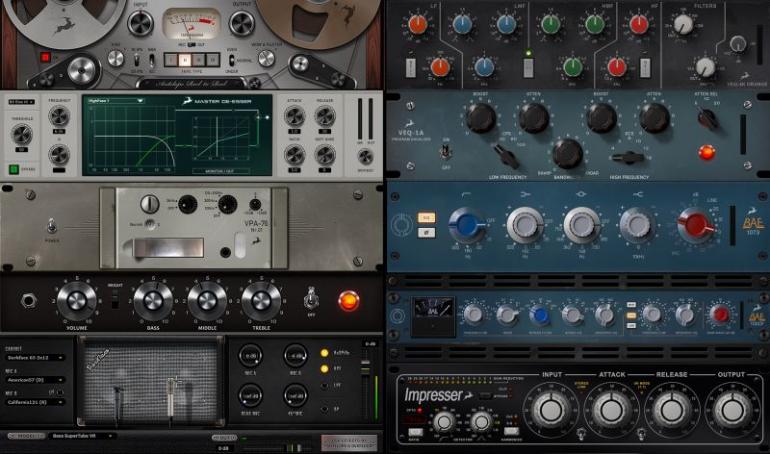Click the lit EQ button on BAE 1073
Viewport: 770px width, 454px height.
pyautogui.click(x=426, y=217)
